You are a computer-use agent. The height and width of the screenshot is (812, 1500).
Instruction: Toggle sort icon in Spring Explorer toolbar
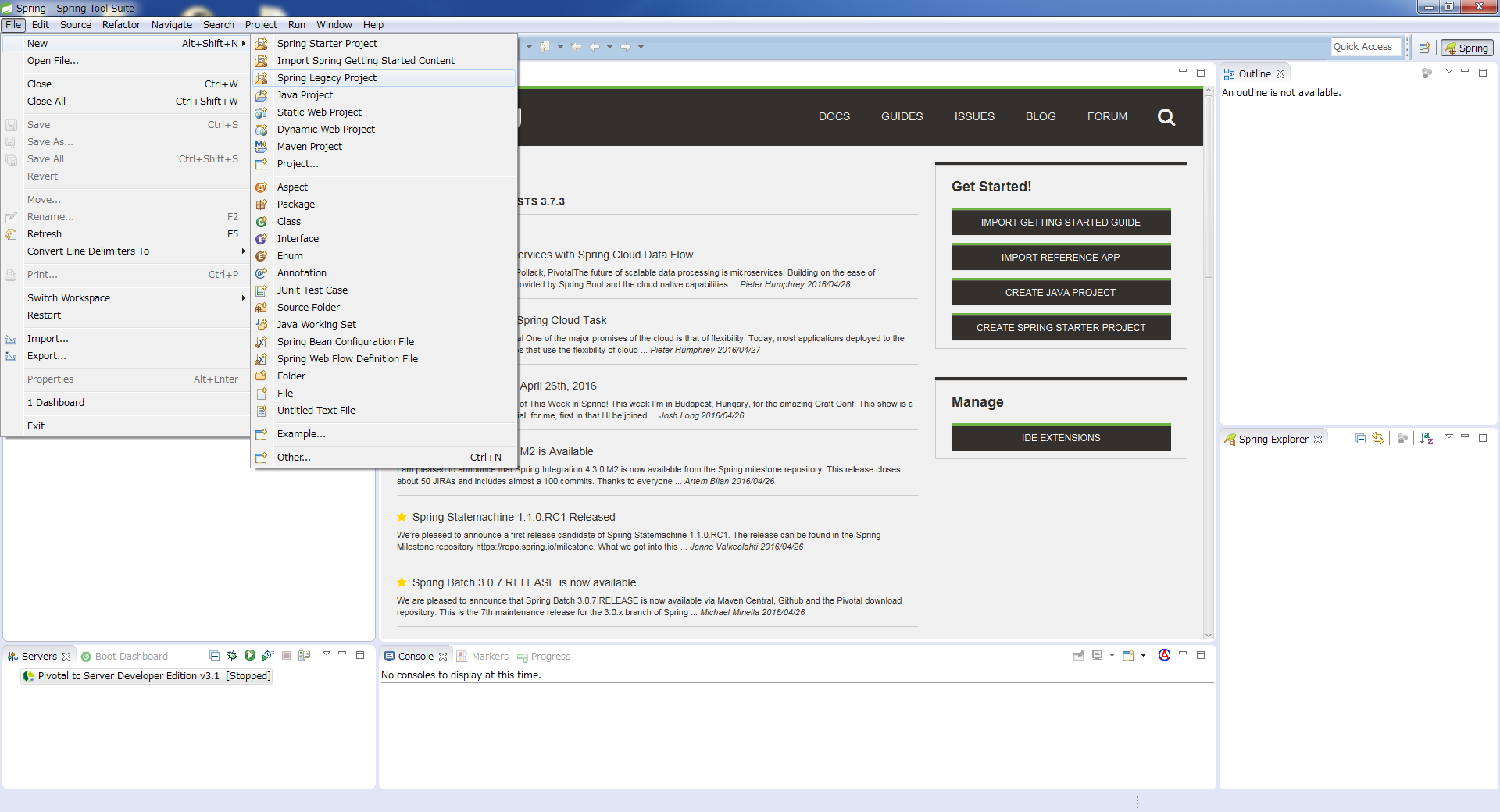pos(1427,439)
